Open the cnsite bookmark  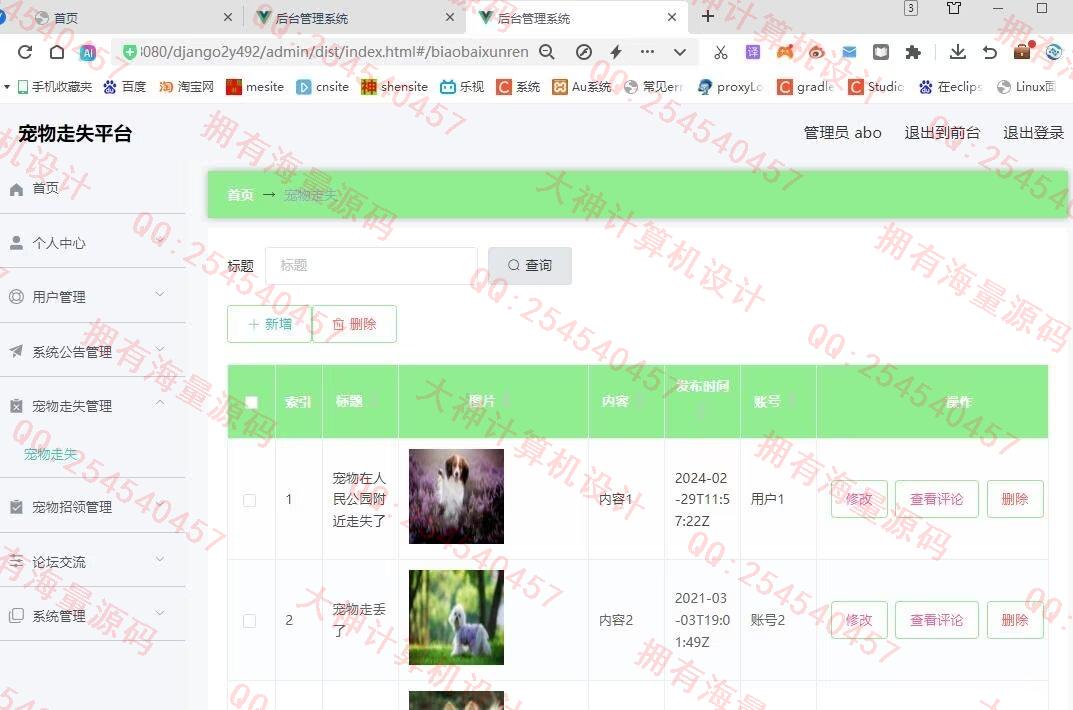tap(322, 87)
